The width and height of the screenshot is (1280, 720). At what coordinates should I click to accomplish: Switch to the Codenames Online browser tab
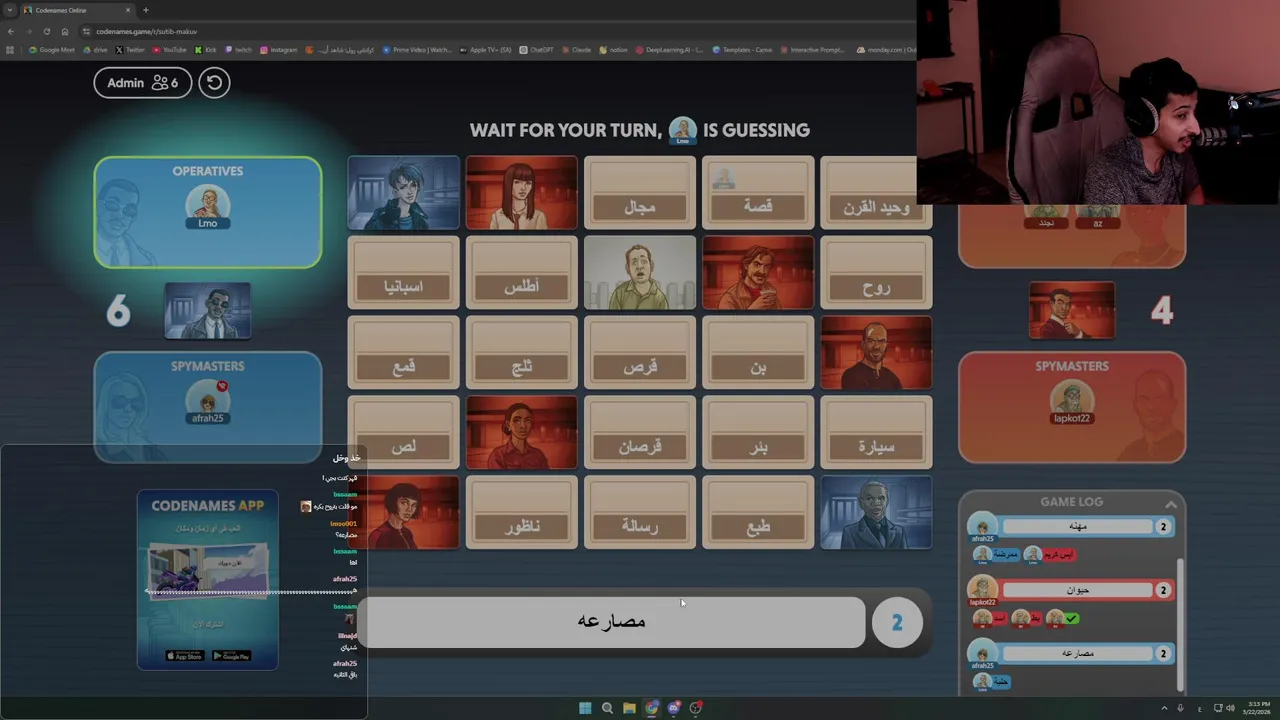click(x=75, y=10)
